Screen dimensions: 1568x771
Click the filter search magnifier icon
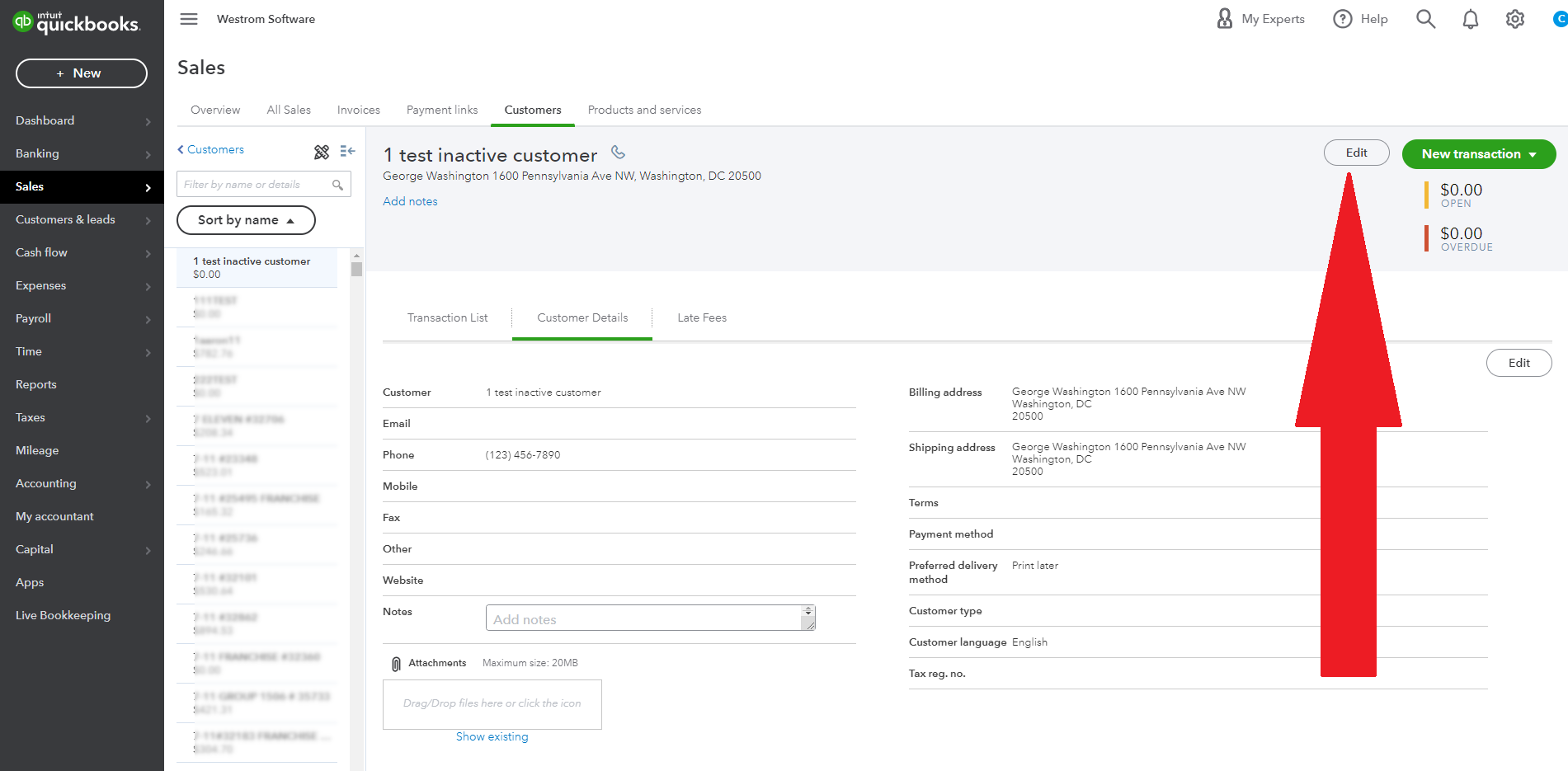click(337, 185)
